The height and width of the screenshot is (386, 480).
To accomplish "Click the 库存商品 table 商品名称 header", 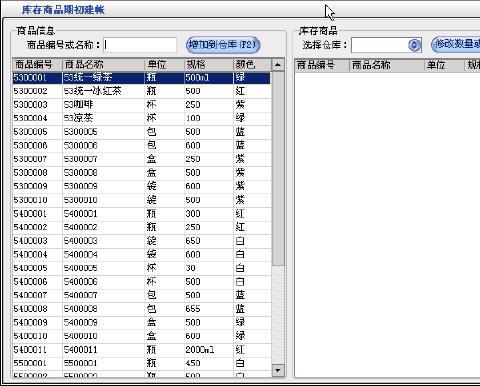I will 387,65.
